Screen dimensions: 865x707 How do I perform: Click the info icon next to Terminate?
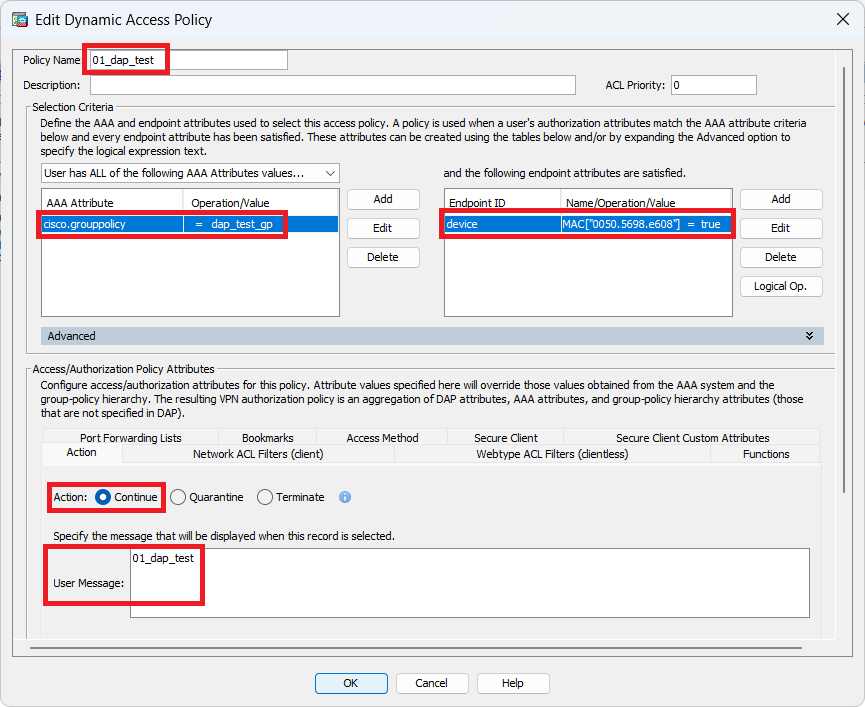click(x=345, y=497)
